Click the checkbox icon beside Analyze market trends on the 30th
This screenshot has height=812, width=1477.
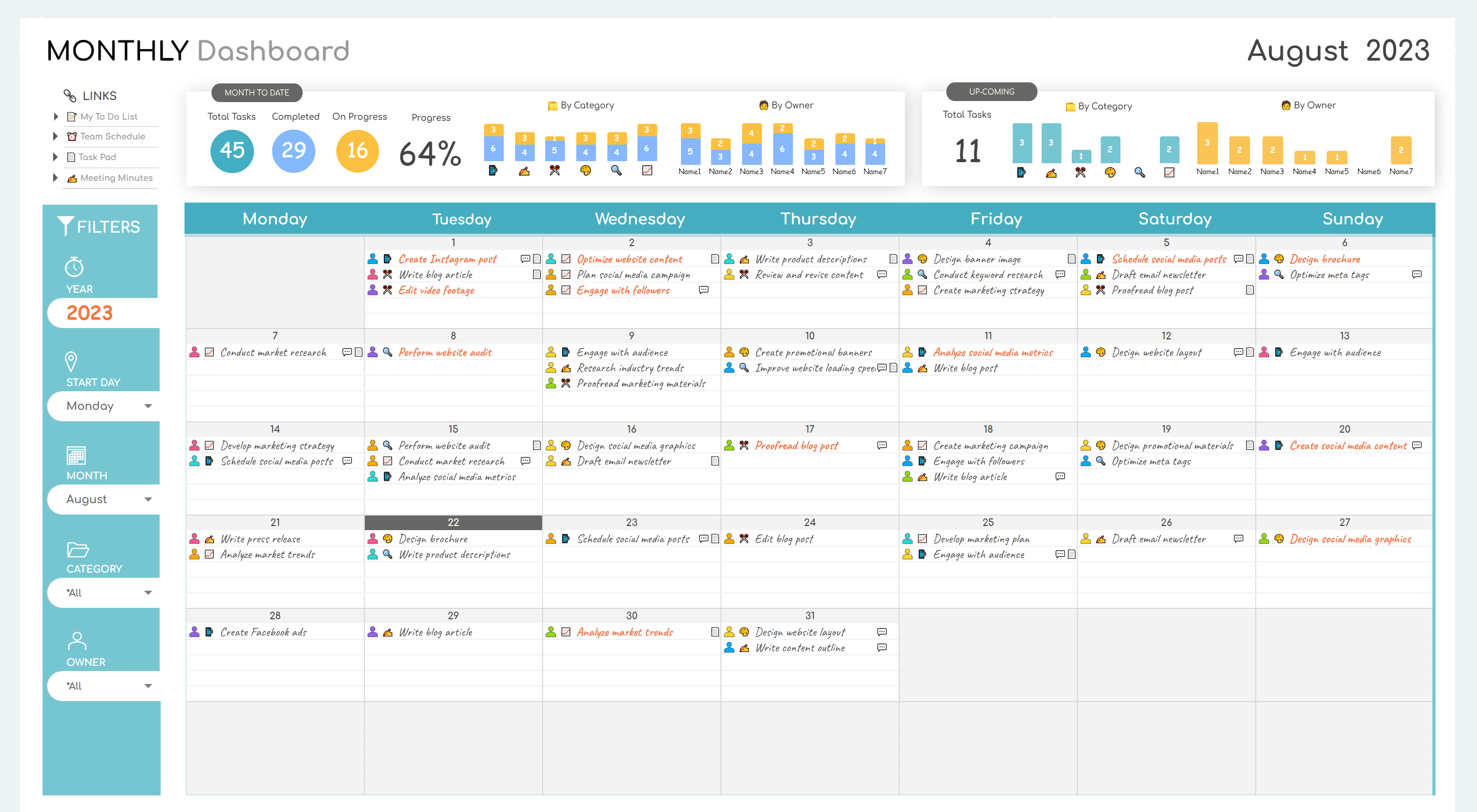(x=566, y=631)
